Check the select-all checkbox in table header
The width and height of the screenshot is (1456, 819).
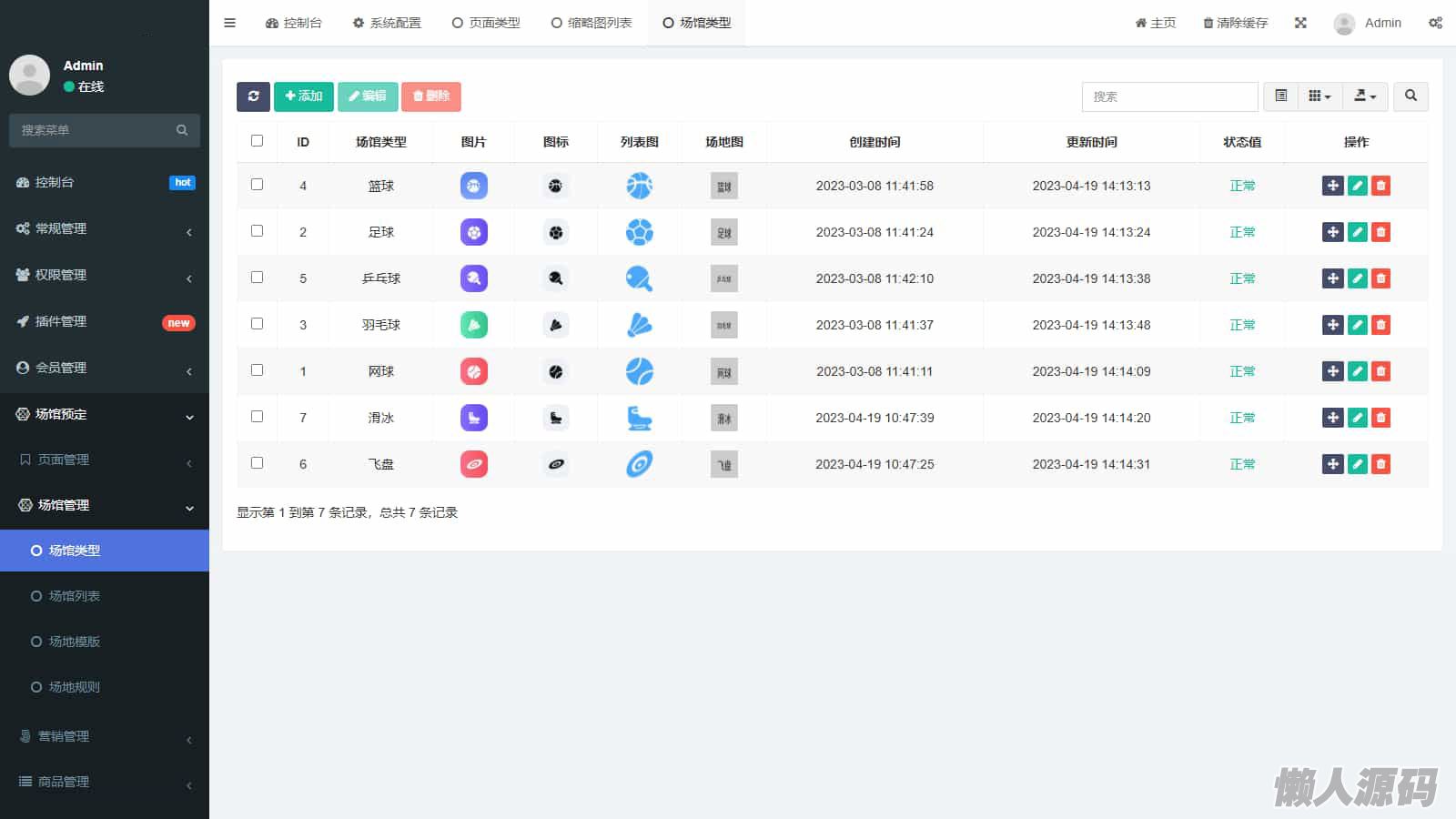(x=257, y=141)
